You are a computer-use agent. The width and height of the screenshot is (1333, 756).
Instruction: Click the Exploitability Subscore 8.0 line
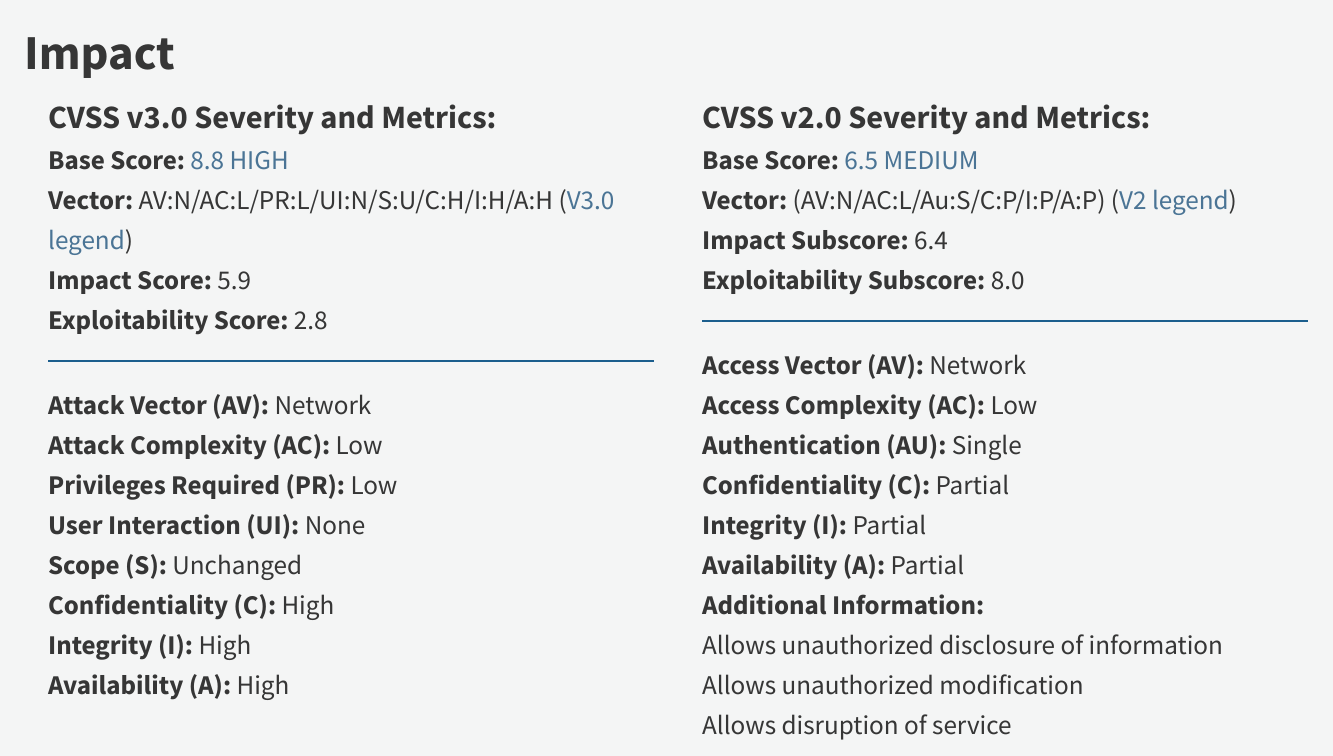863,281
